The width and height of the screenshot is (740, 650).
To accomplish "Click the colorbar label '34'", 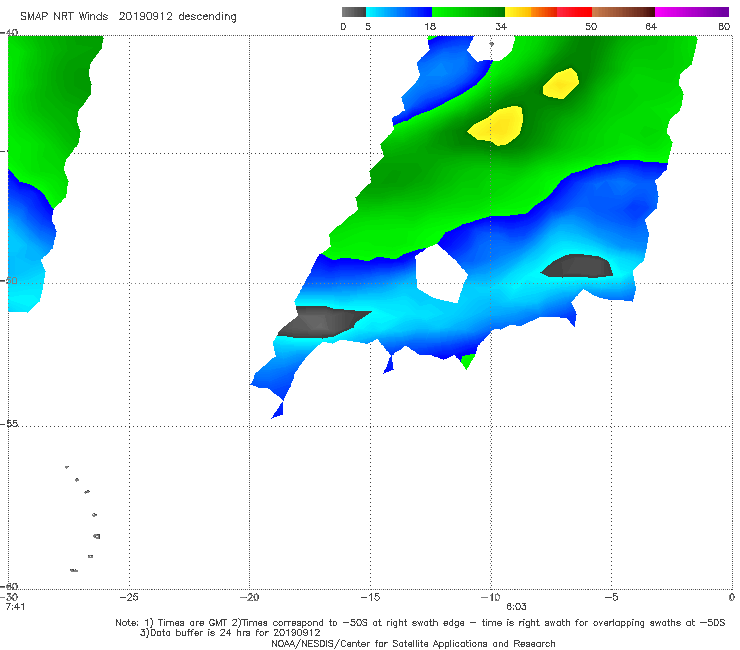I will click(501, 27).
